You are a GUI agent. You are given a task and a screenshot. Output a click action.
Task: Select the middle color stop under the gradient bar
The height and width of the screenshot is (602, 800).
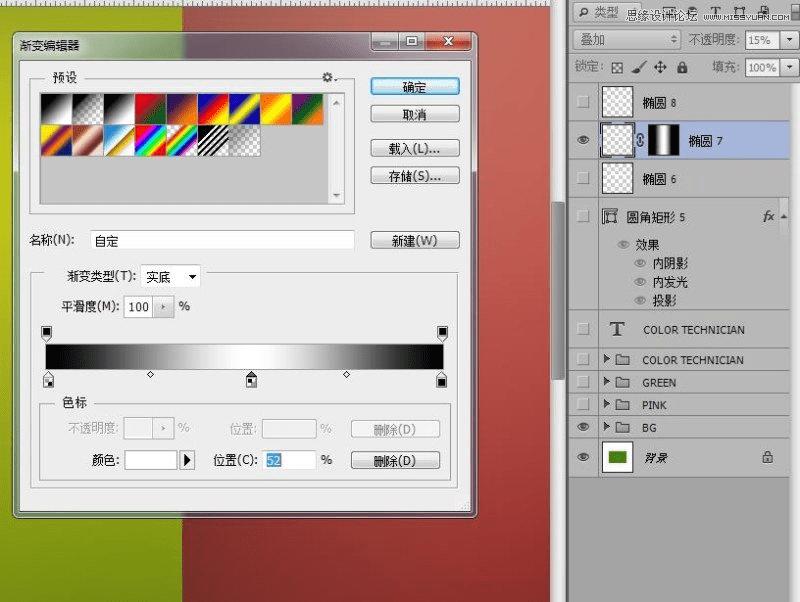pyautogui.click(x=250, y=380)
